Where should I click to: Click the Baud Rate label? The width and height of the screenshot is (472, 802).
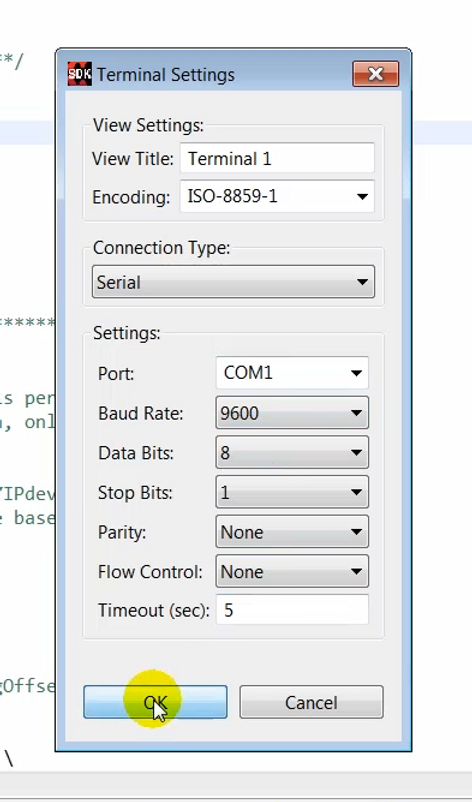141,413
